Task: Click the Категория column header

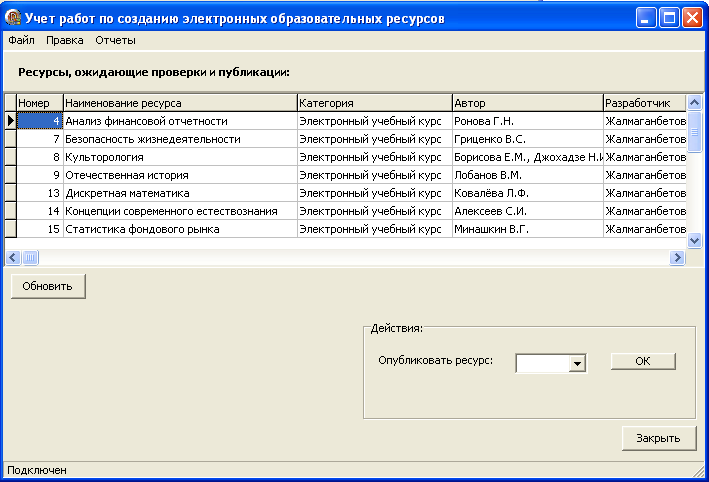Action: tap(374, 103)
